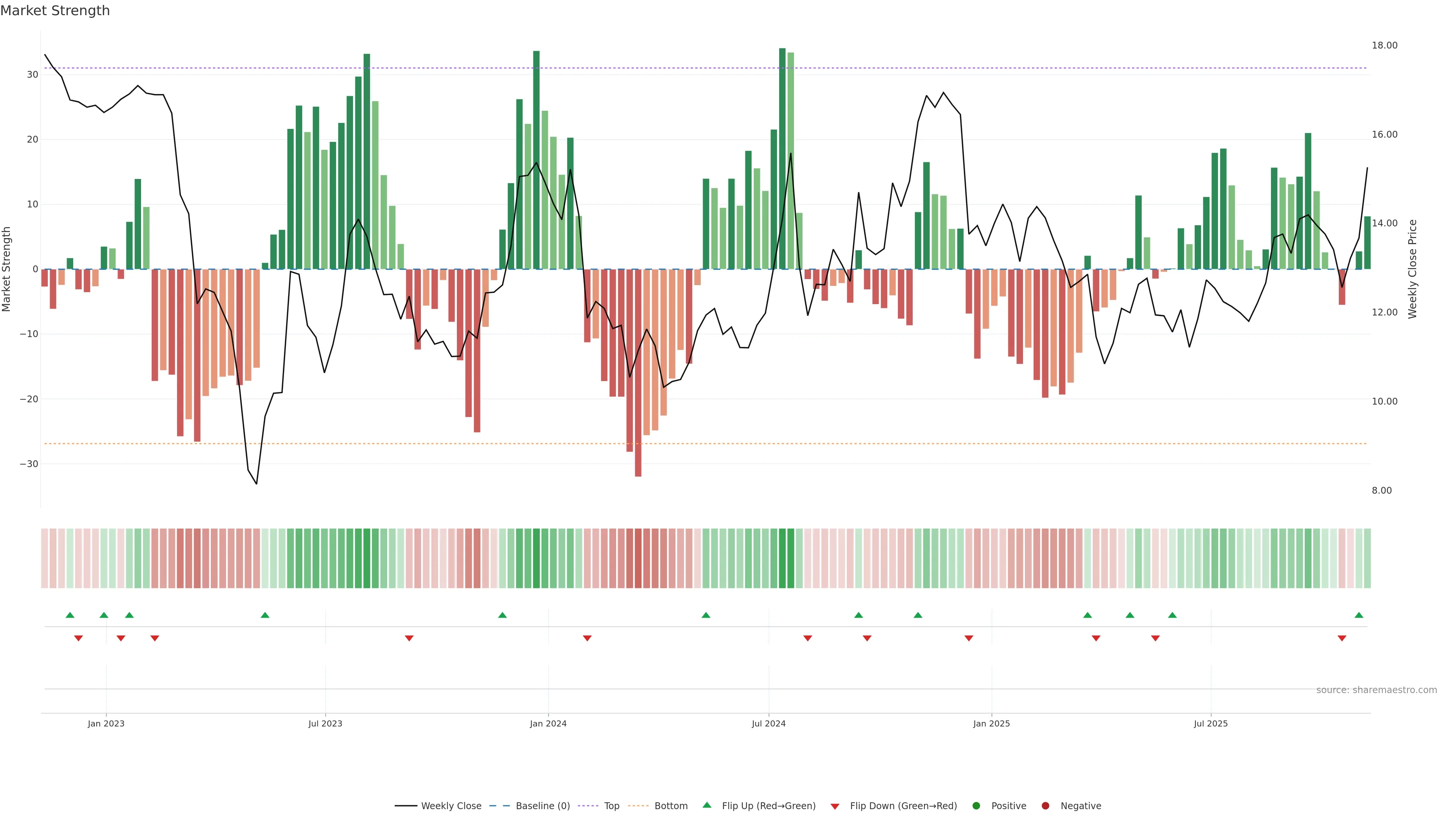Viewport: 1456px width, 819px height.
Task: Click the last red flip-down marker
Action: tap(1342, 638)
